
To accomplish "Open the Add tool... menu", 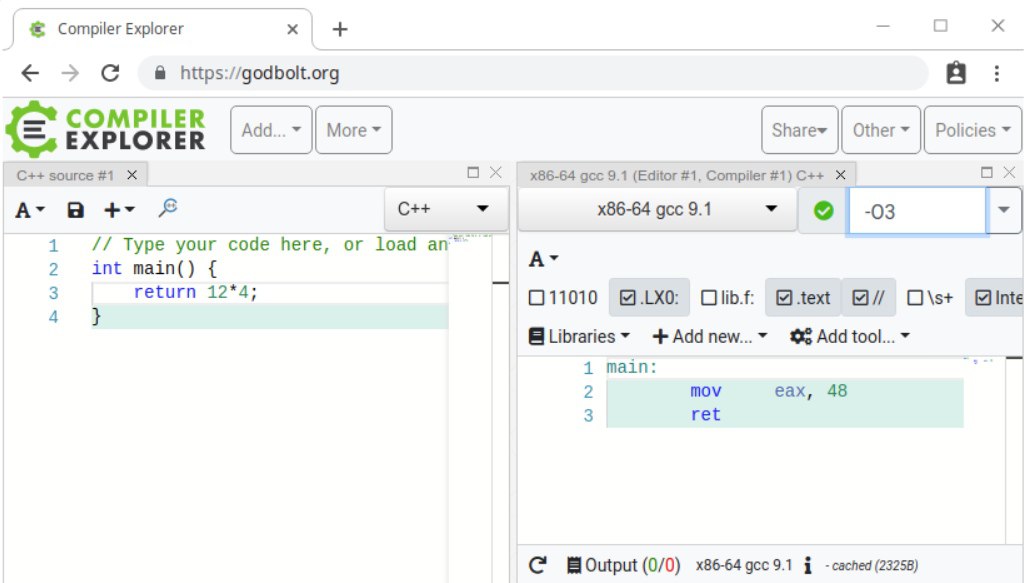I will 850,336.
